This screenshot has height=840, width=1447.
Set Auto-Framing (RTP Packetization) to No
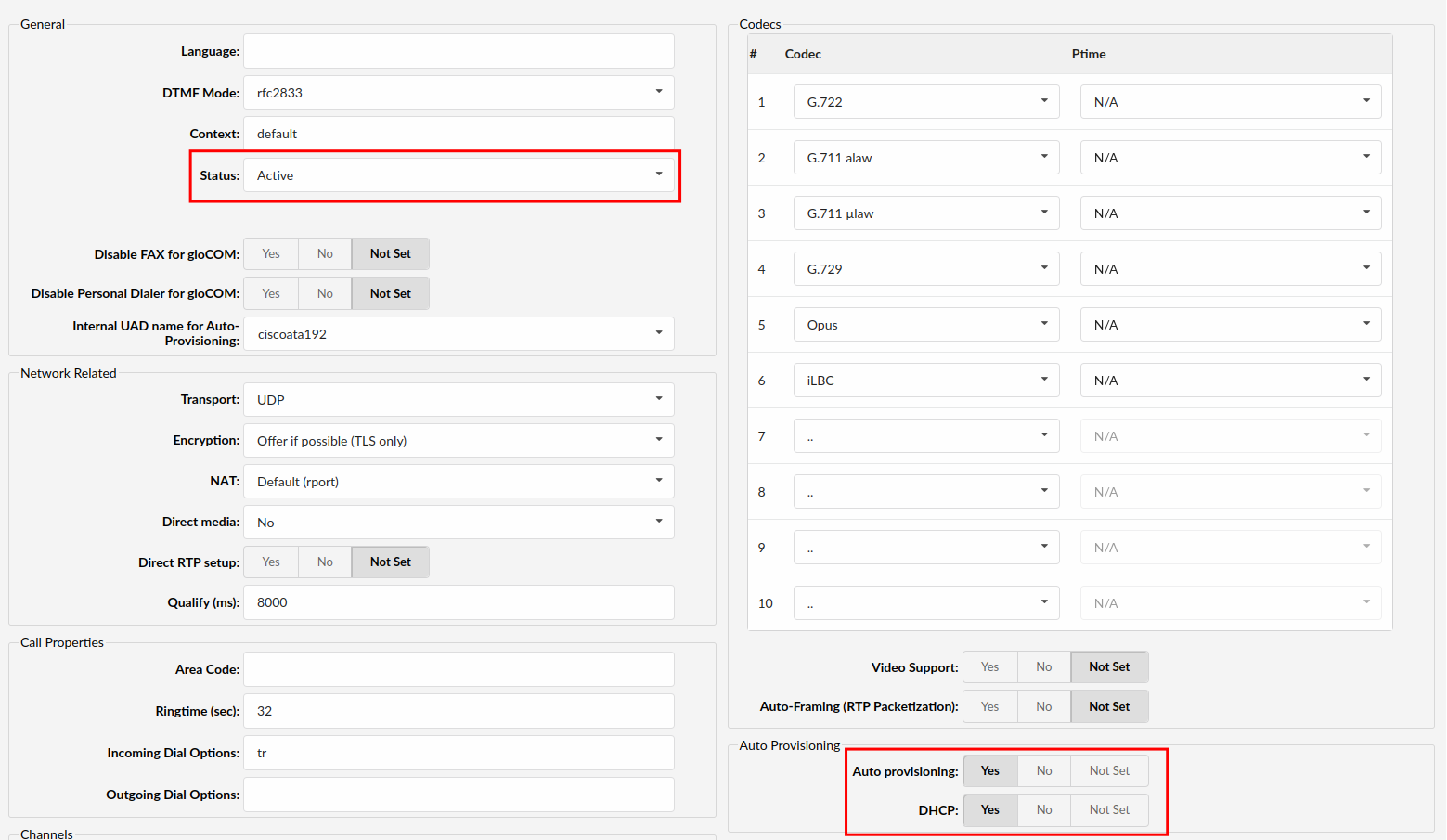tap(1044, 706)
